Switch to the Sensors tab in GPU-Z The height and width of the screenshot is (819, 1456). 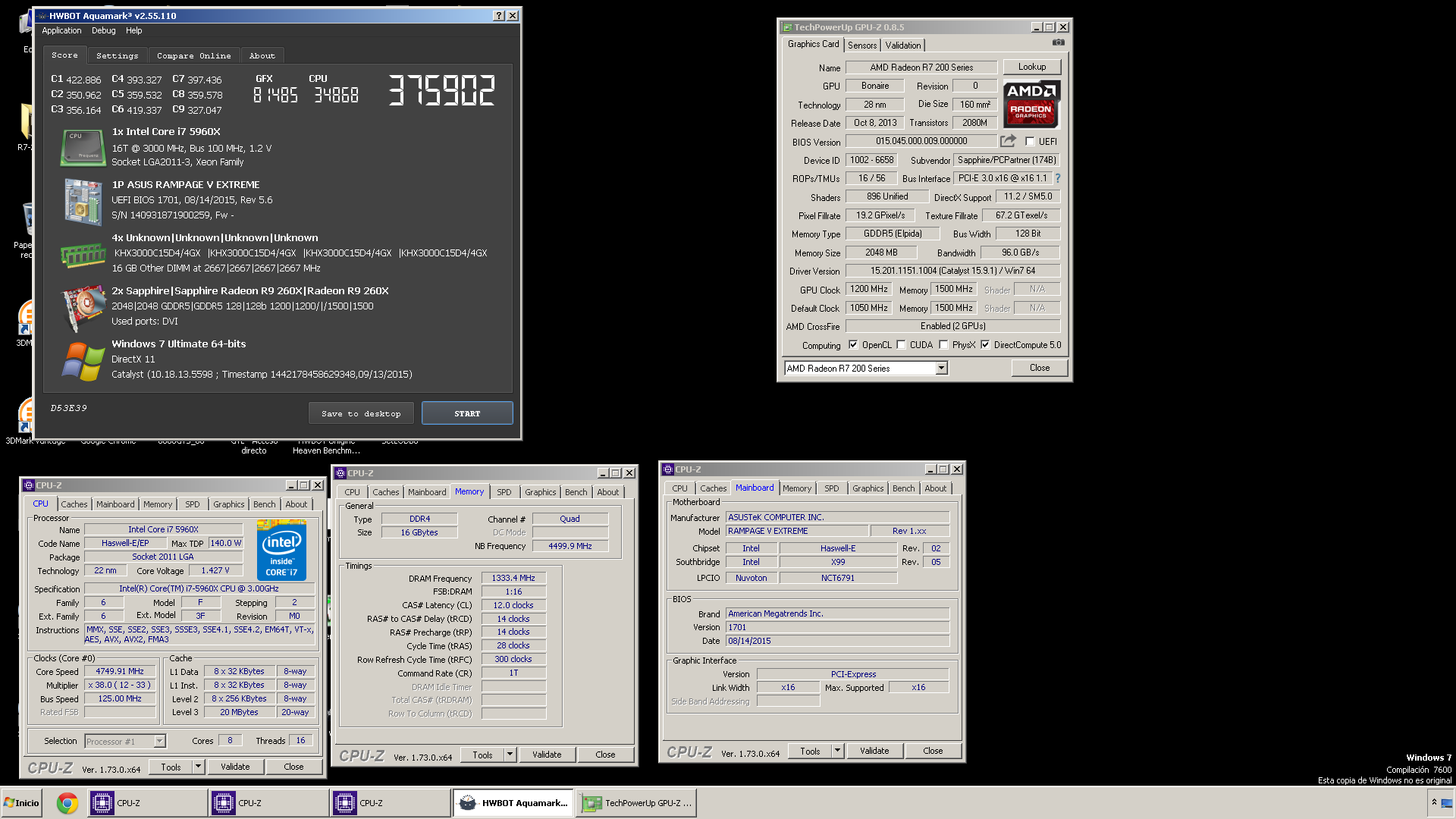tap(862, 45)
